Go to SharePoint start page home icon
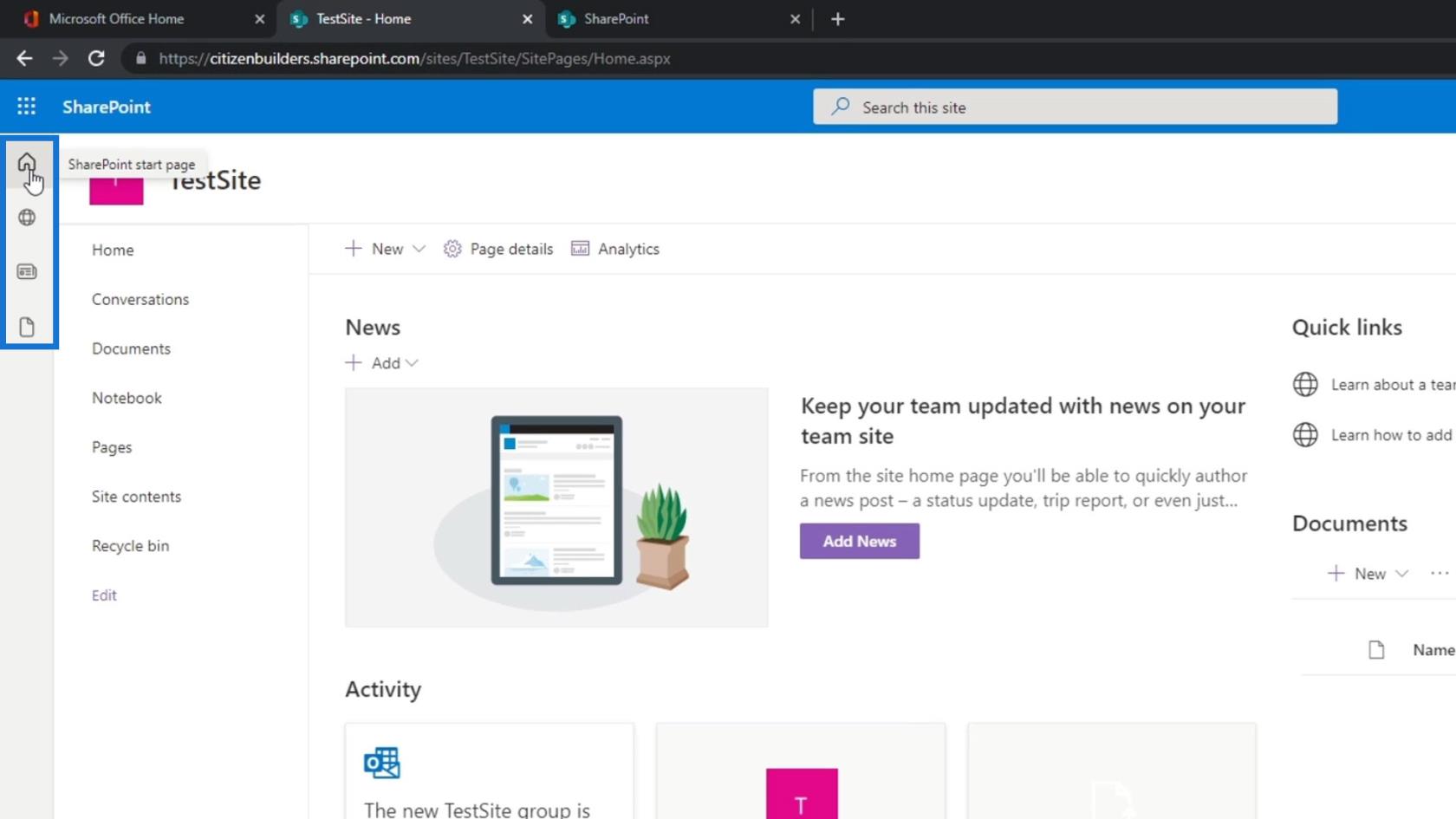Screen dimensions: 1456x819 27,163
